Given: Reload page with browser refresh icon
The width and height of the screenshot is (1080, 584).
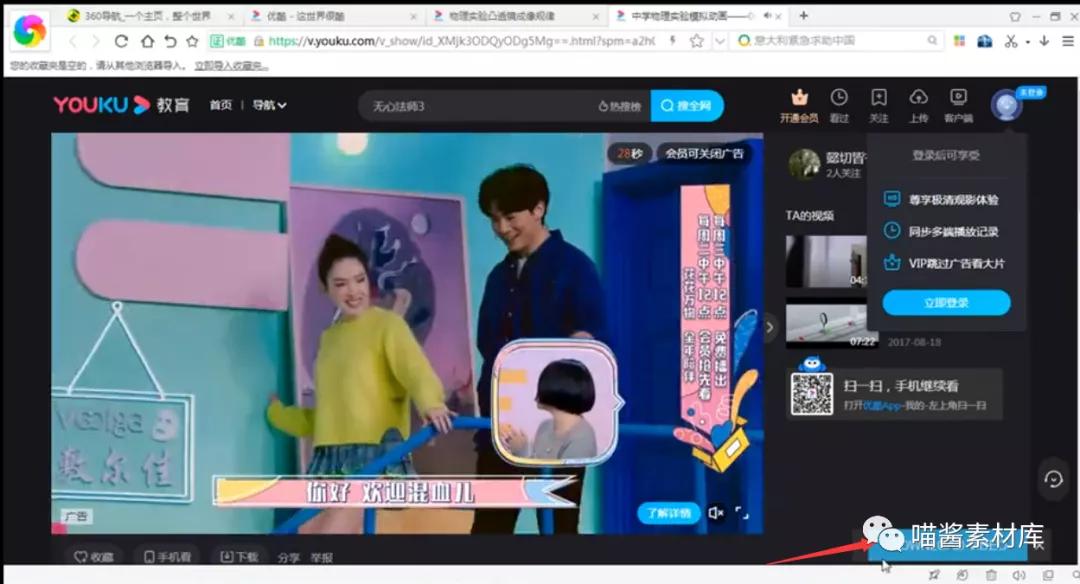Looking at the screenshot, I should click(122, 41).
